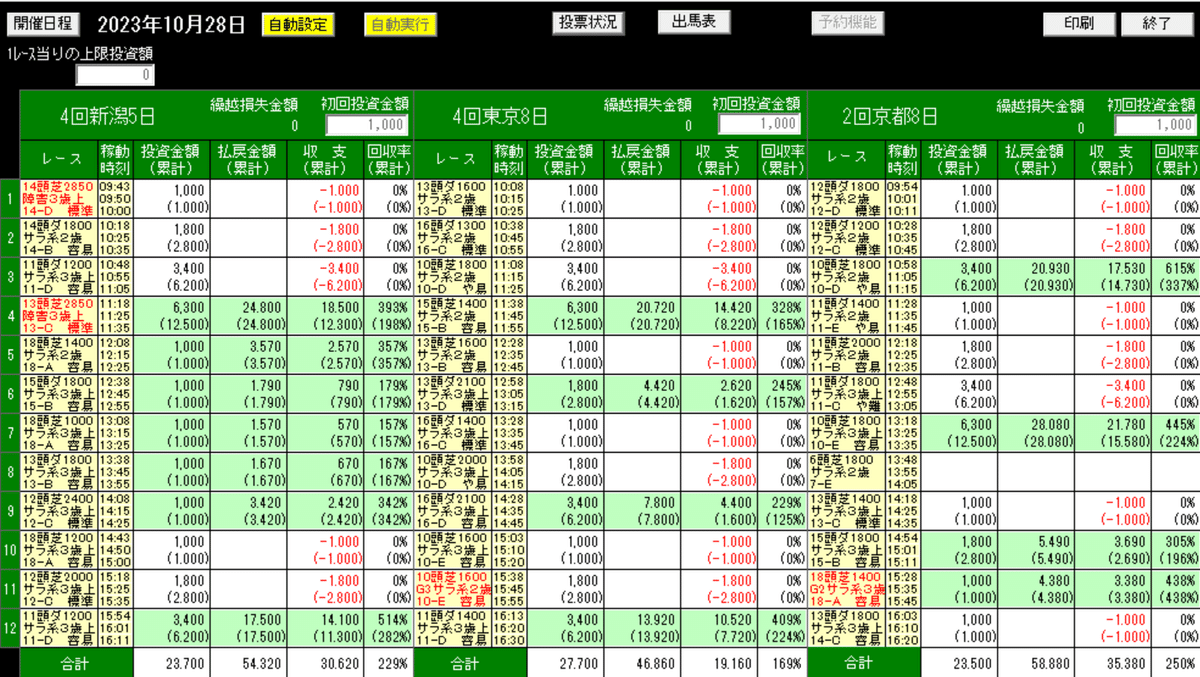This screenshot has height=677, width=1200.
Task: Select Tokyo total payout 46.860
Action: coord(643,662)
